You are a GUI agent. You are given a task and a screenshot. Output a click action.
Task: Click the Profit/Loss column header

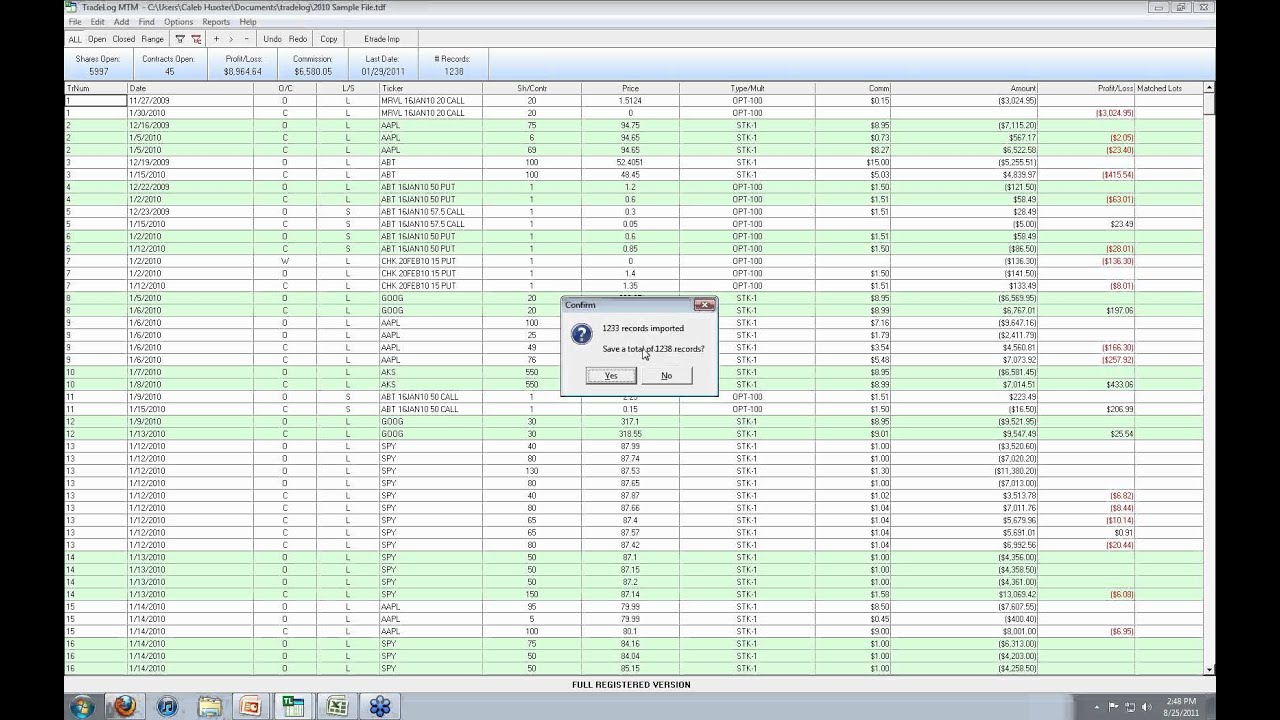pos(1087,88)
